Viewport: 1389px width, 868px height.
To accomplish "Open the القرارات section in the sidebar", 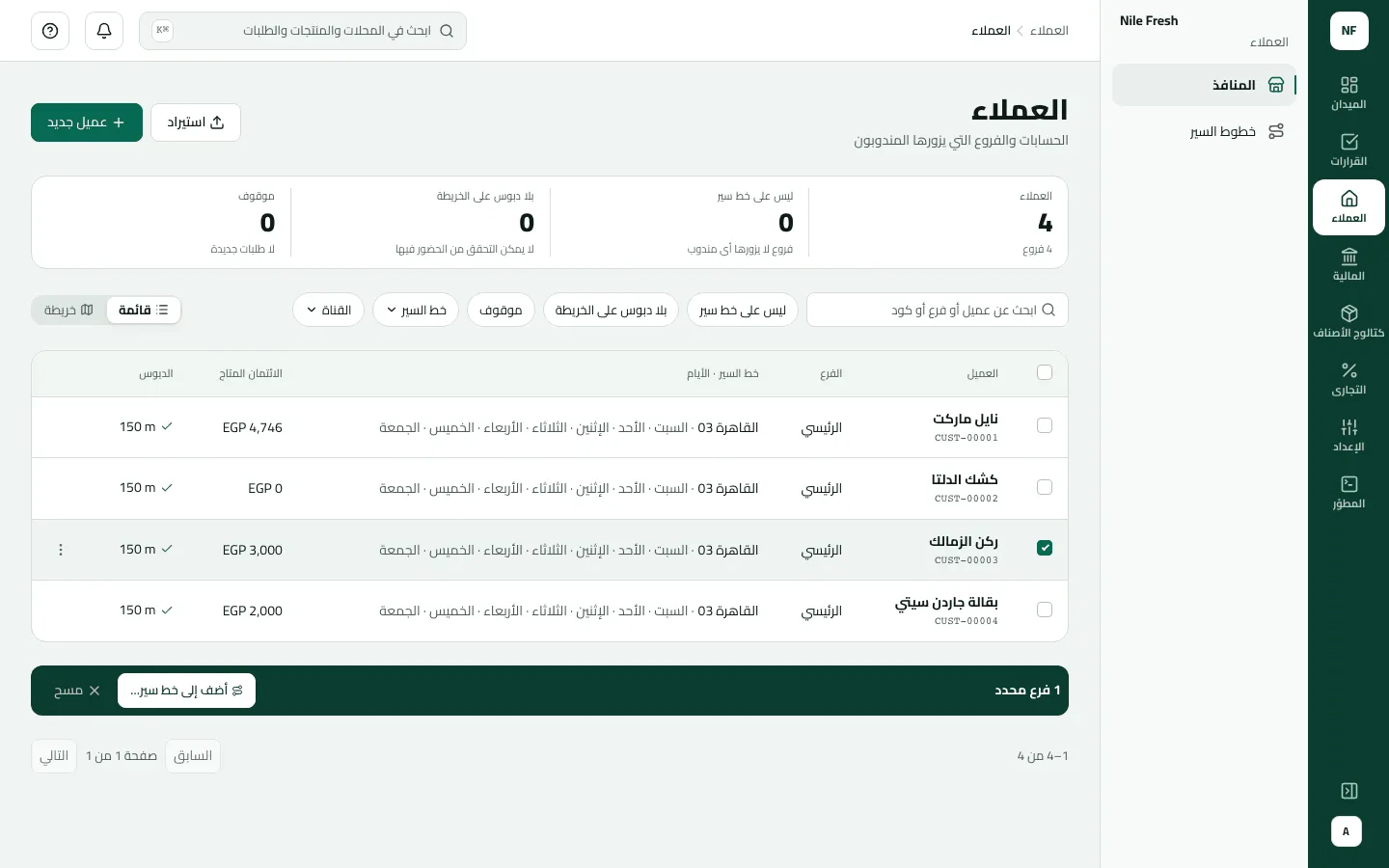I will pos(1348,149).
